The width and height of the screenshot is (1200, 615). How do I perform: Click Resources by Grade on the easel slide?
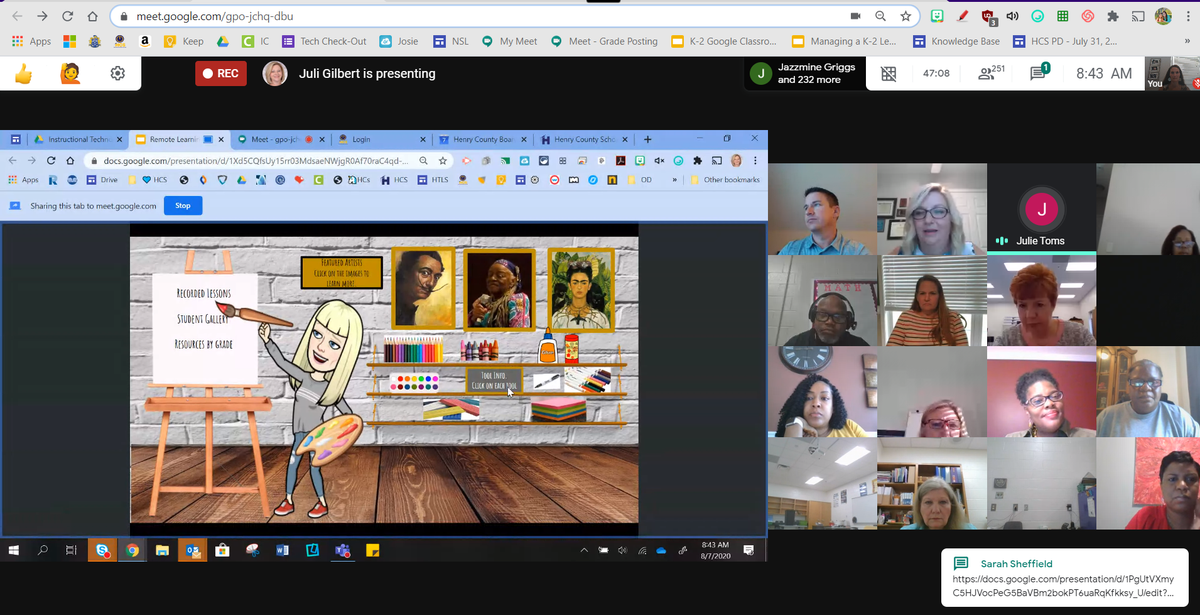point(203,343)
